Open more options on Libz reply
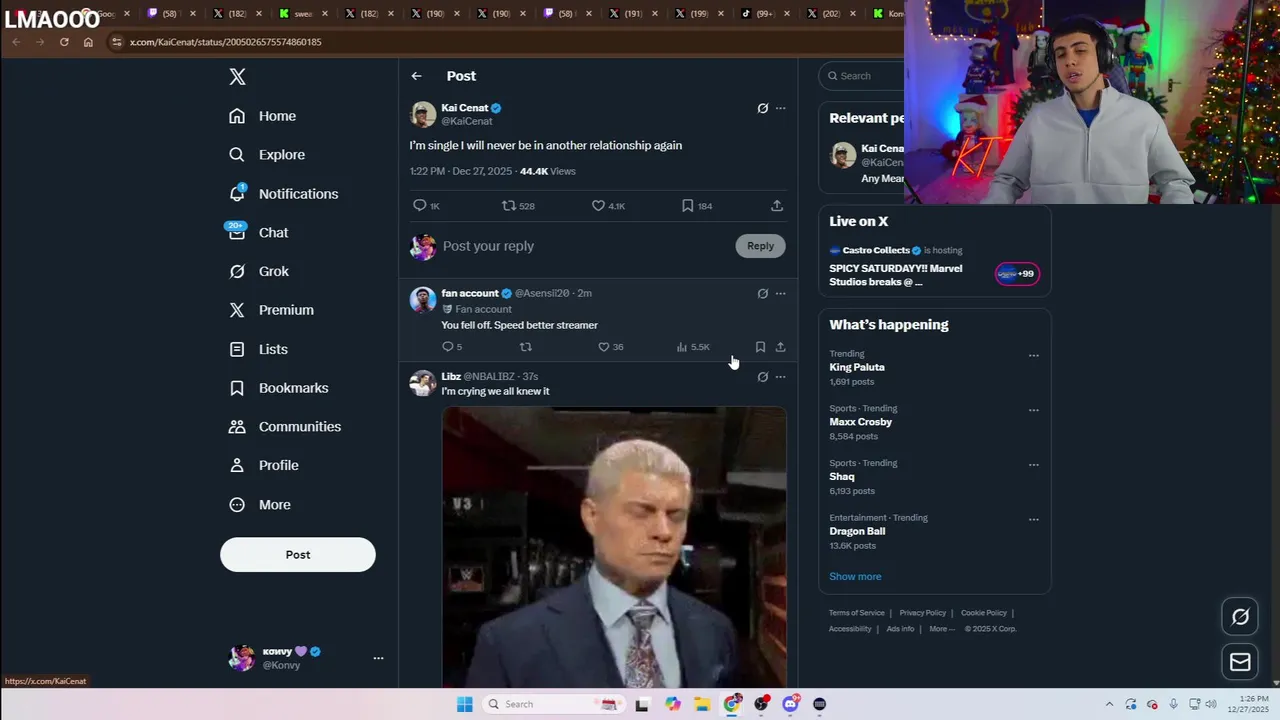This screenshot has height=720, width=1280. pos(781,377)
